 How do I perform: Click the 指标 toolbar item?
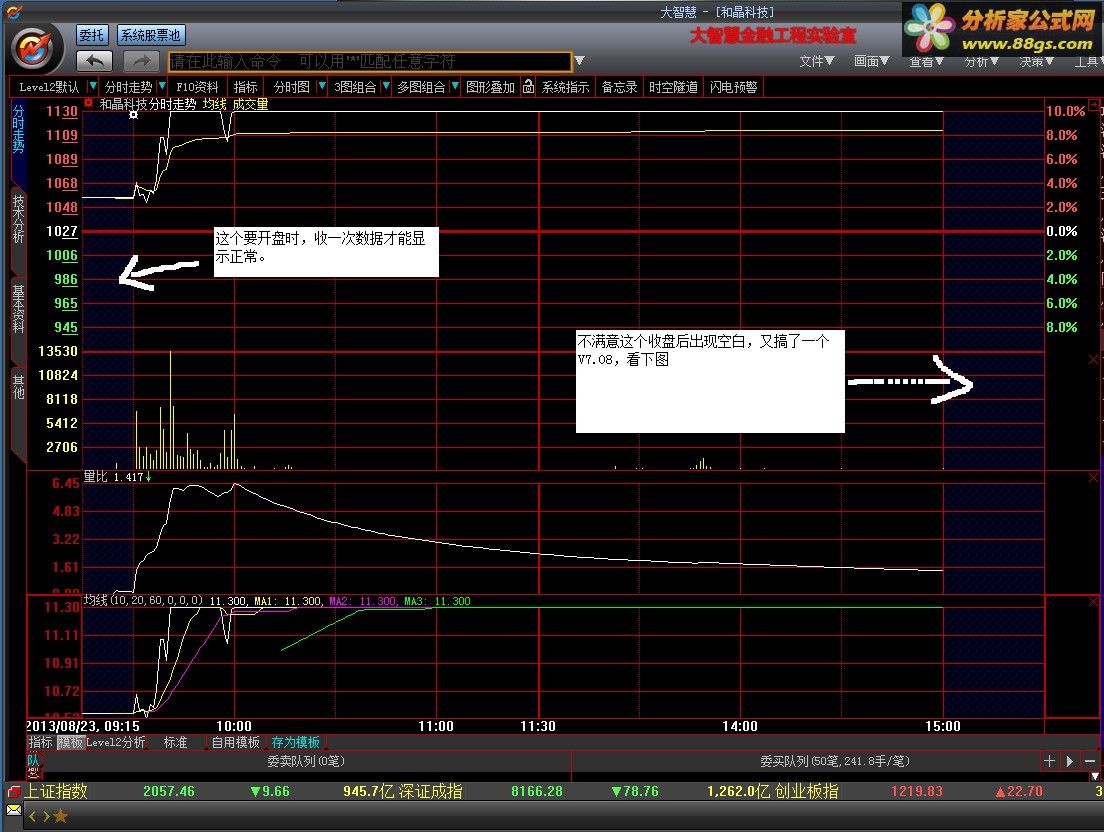point(245,87)
